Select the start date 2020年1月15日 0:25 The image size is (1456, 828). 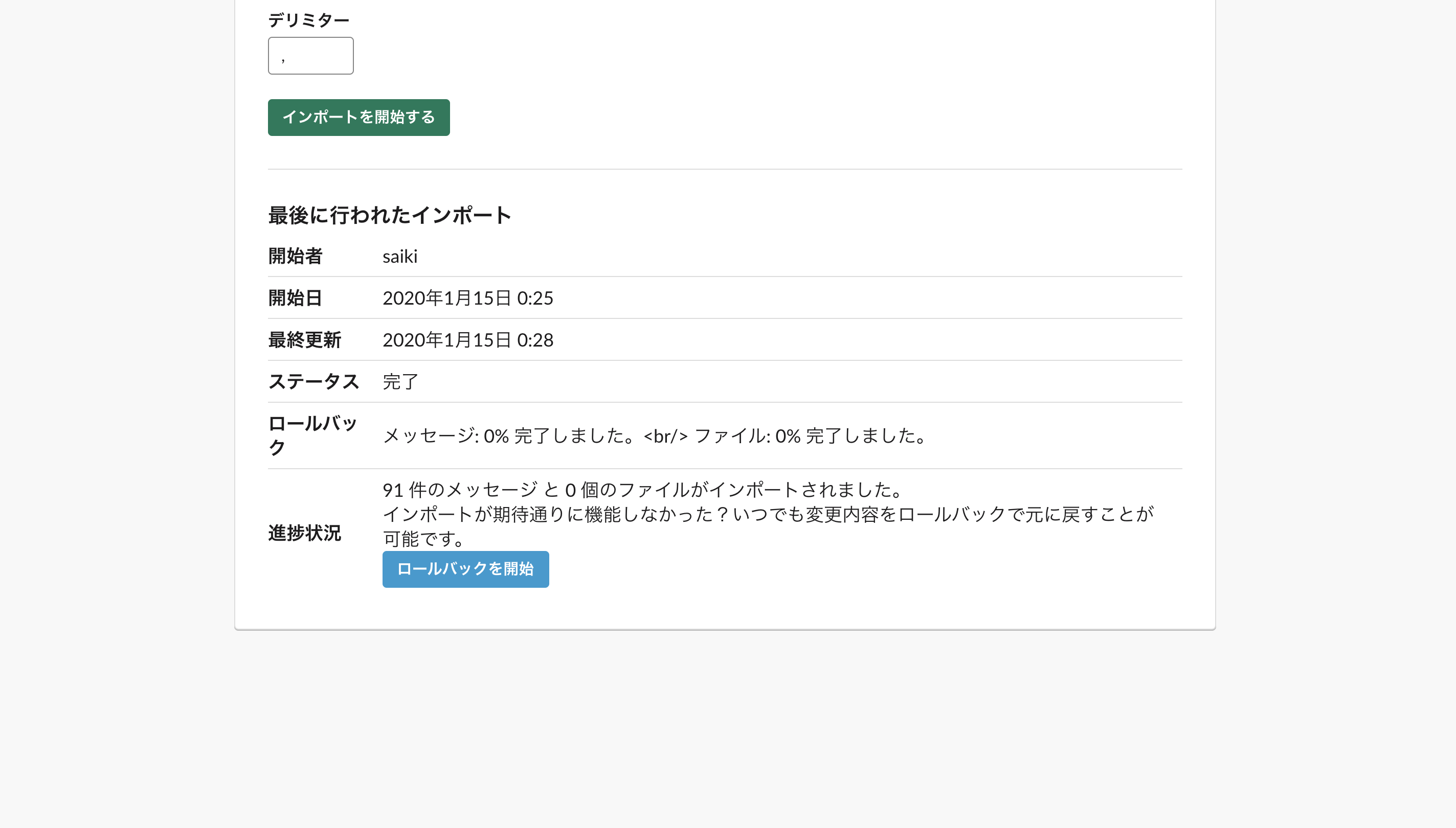(468, 297)
